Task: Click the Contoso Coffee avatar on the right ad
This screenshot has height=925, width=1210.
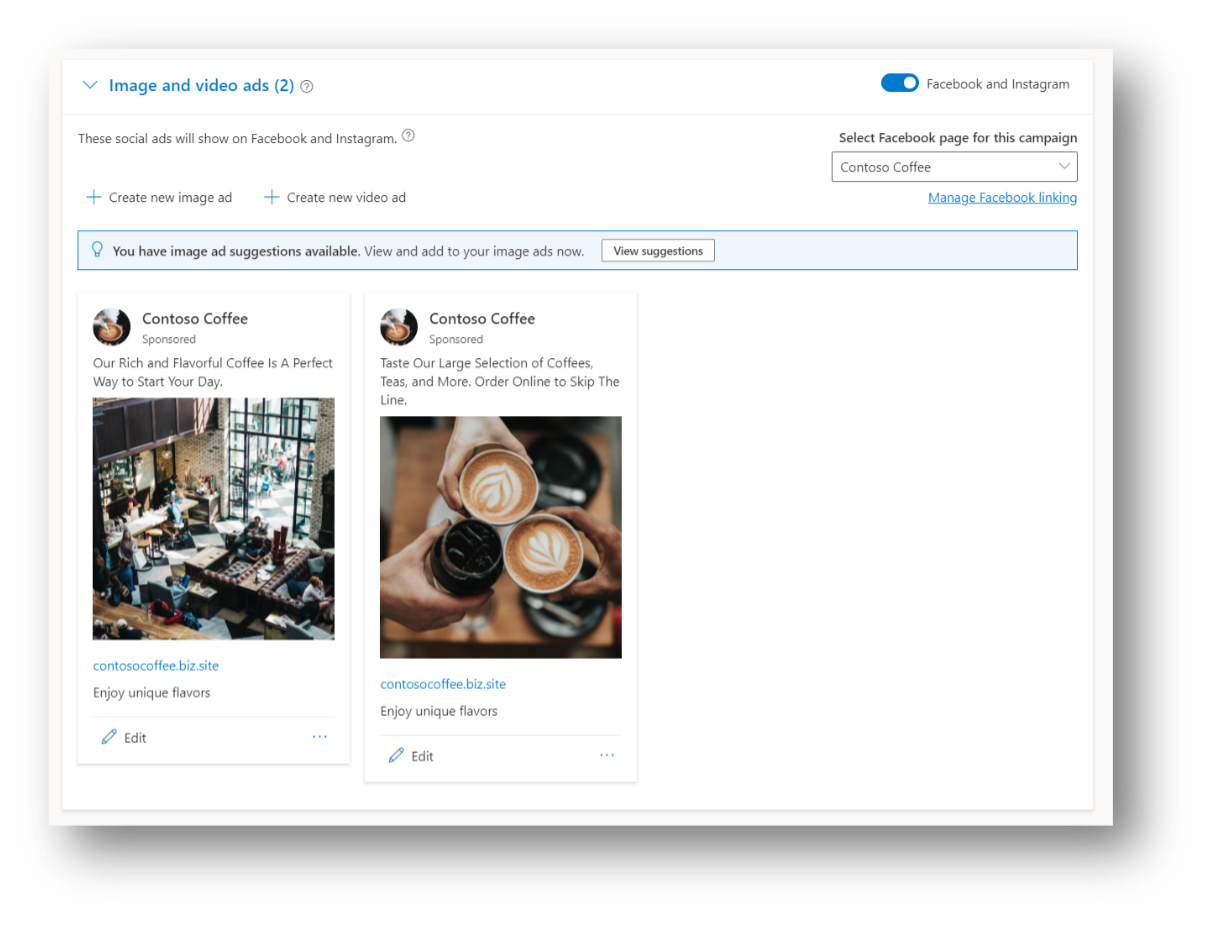Action: [x=398, y=327]
